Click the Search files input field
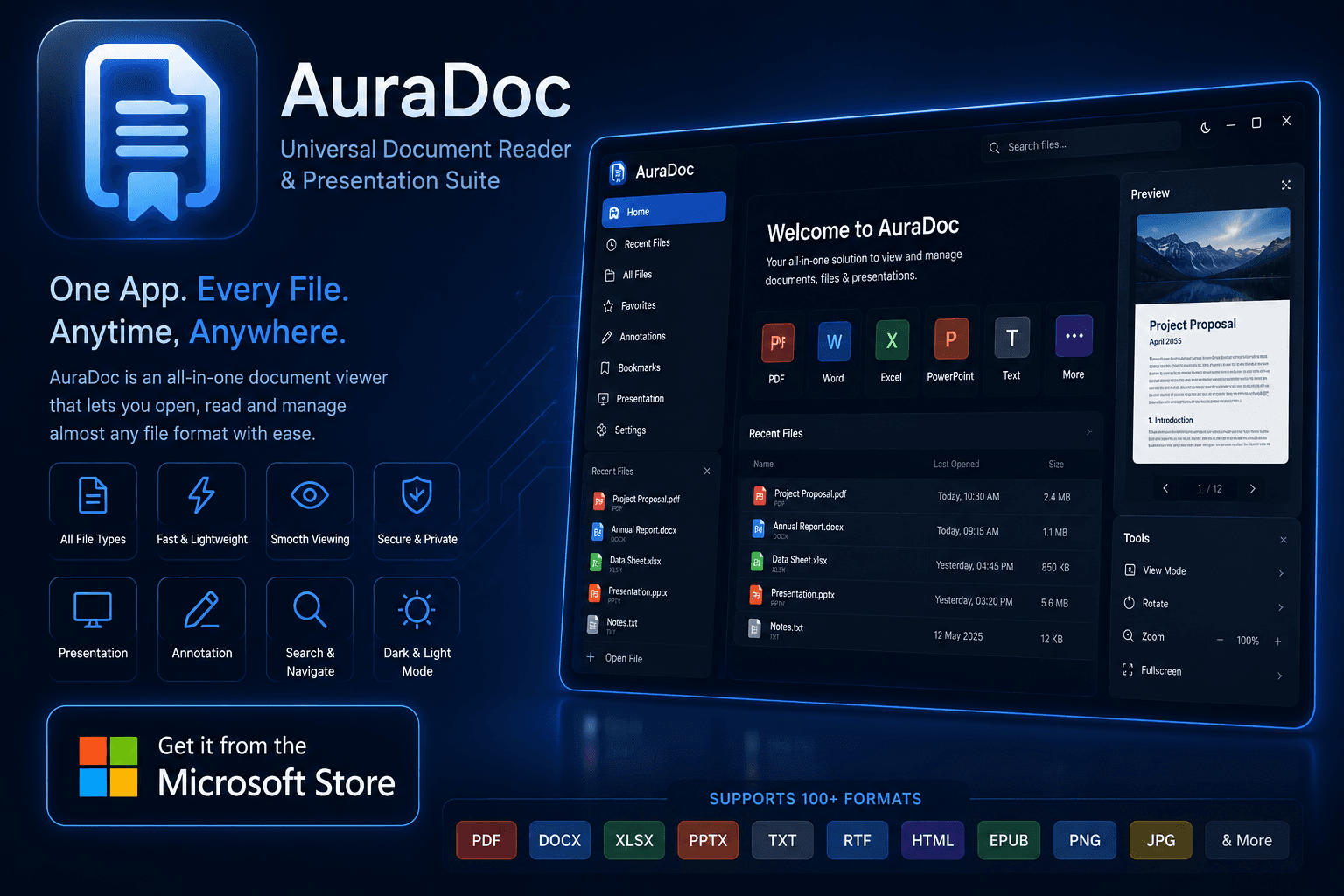This screenshot has width=1344, height=896. pos(1081,143)
